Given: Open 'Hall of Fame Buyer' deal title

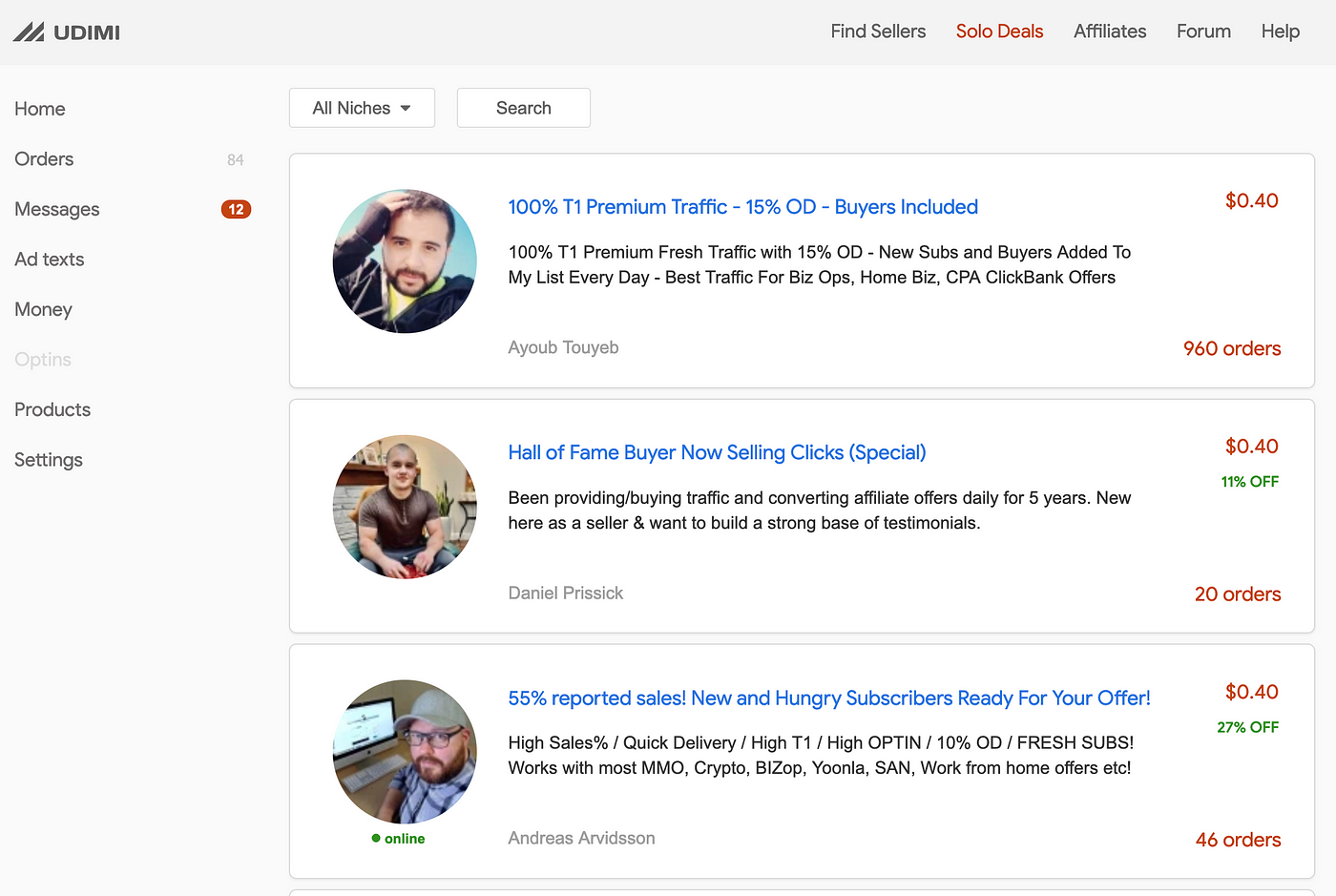Looking at the screenshot, I should click(717, 452).
